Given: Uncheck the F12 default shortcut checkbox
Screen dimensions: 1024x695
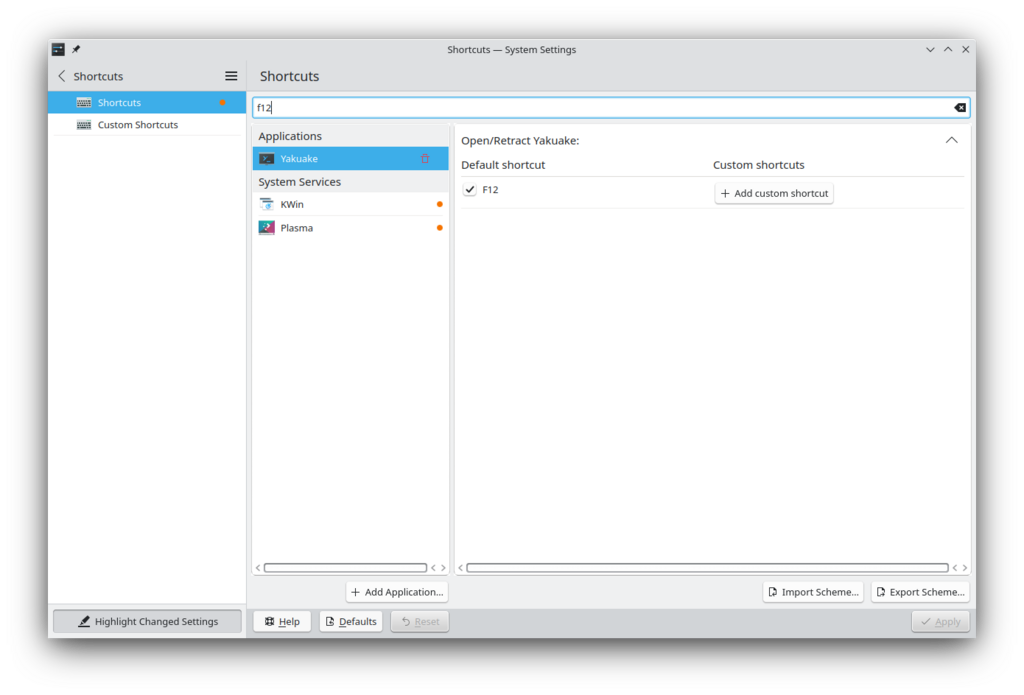Looking at the screenshot, I should click(x=470, y=190).
